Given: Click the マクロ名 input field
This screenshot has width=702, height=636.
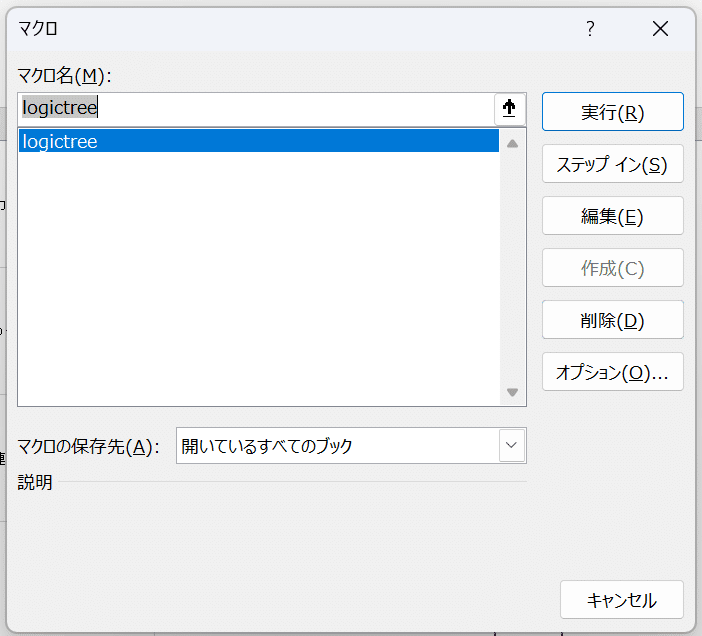Looking at the screenshot, I should point(256,109).
